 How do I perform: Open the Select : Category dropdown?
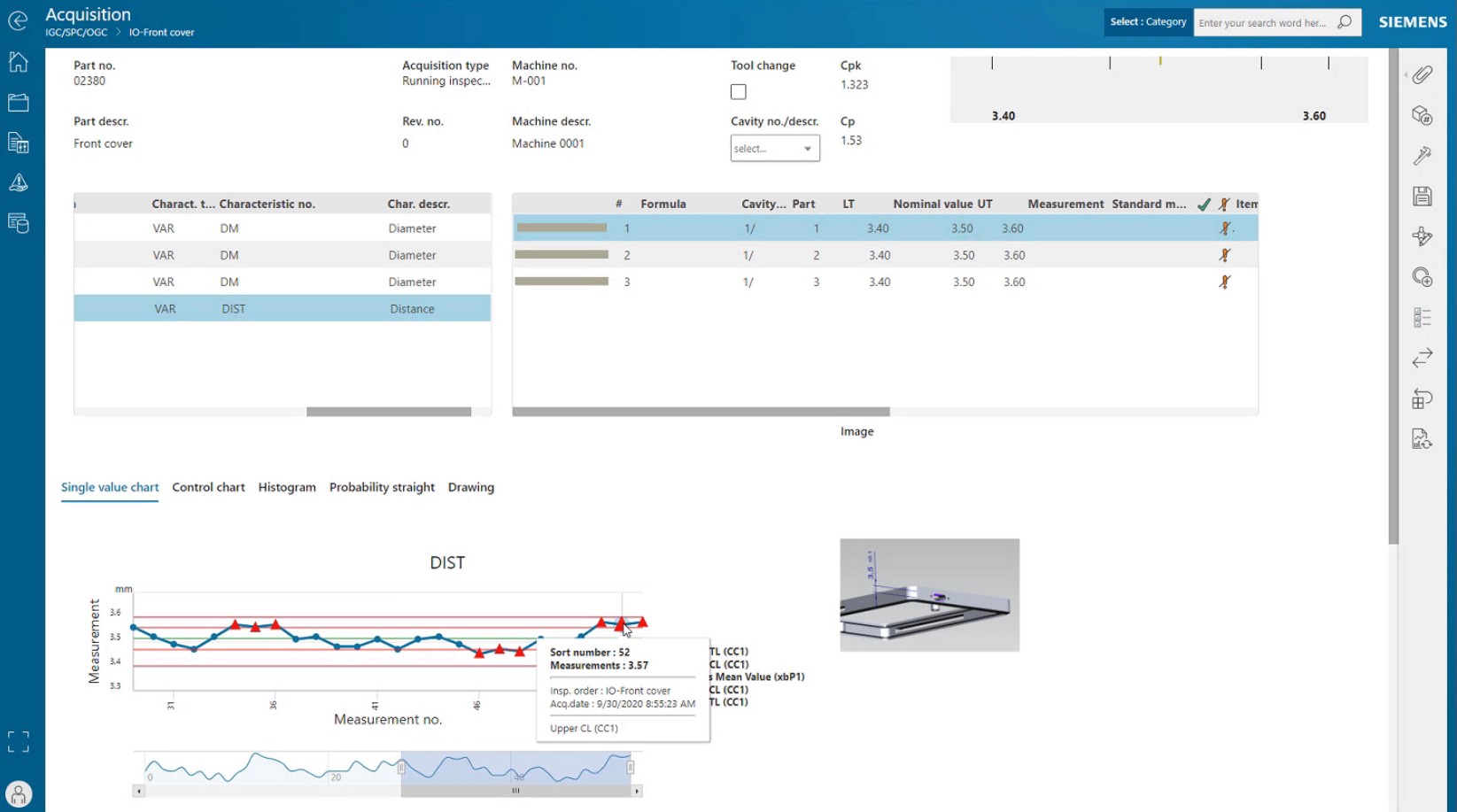(x=1147, y=22)
